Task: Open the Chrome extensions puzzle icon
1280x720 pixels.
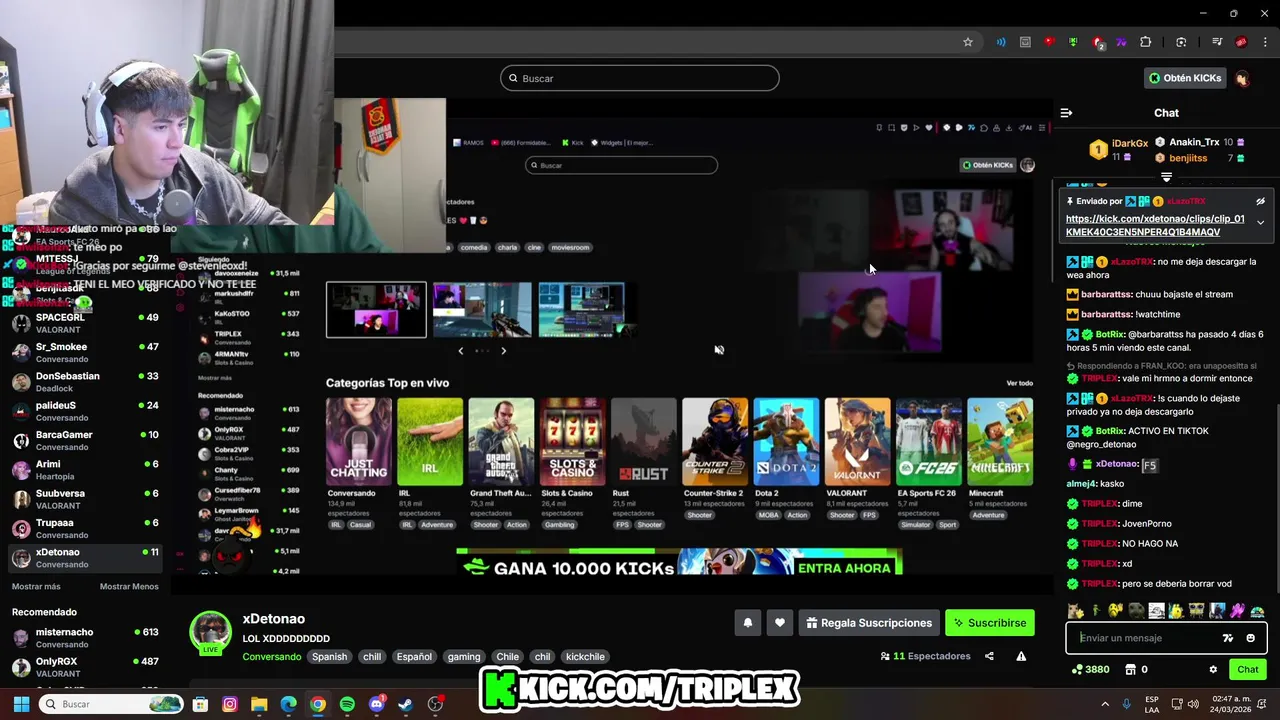Action: pos(1146,42)
